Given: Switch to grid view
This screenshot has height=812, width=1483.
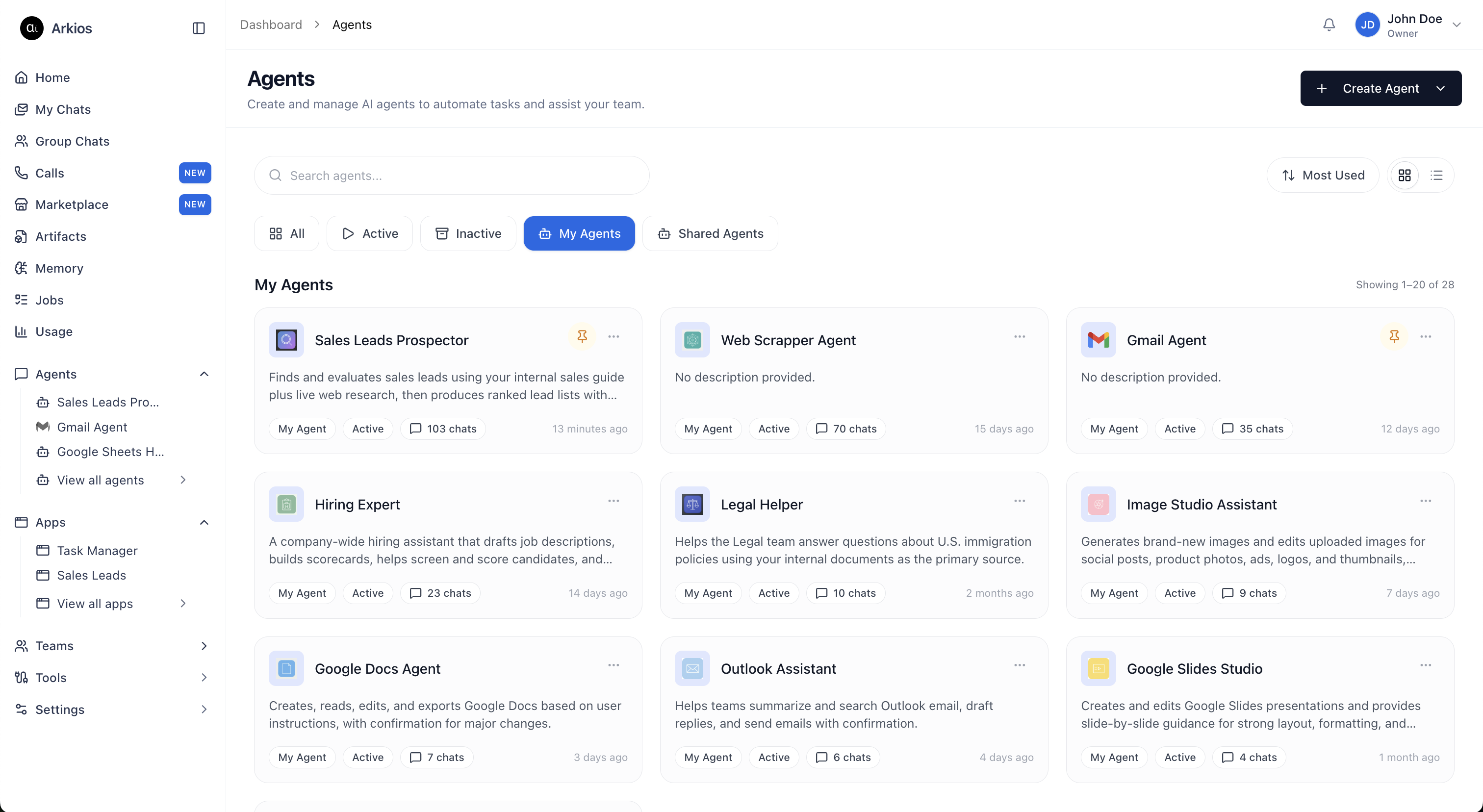Looking at the screenshot, I should tap(1405, 175).
